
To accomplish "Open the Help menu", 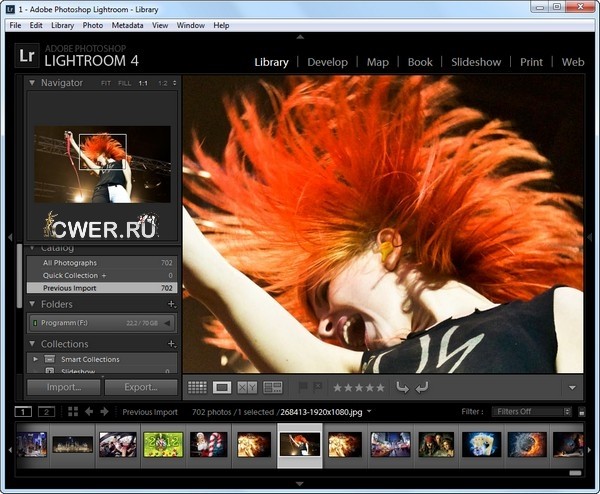I will [x=221, y=25].
